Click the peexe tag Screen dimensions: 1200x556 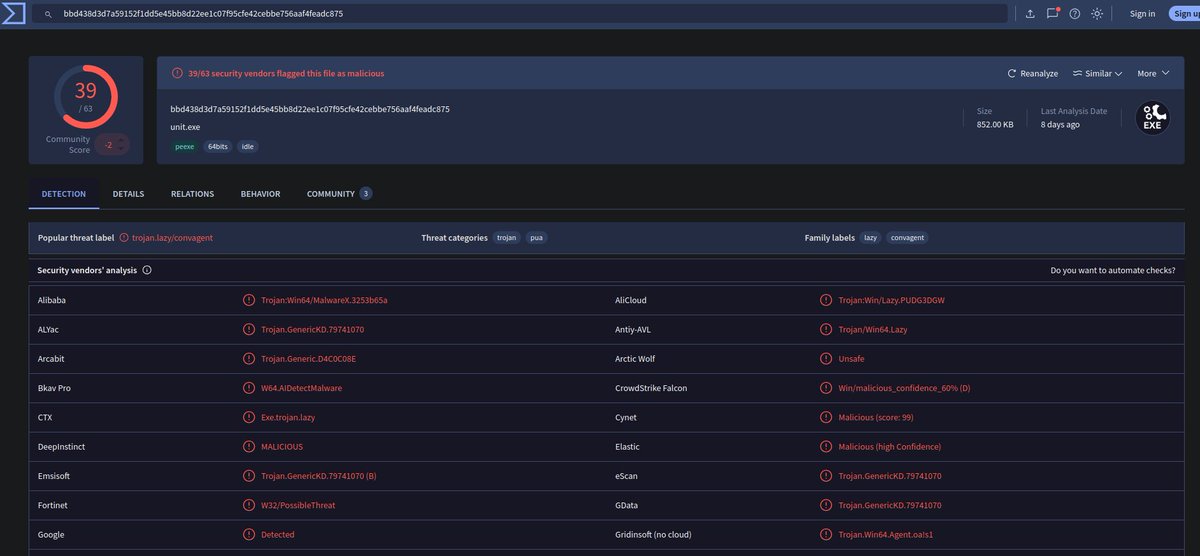pyautogui.click(x=184, y=146)
